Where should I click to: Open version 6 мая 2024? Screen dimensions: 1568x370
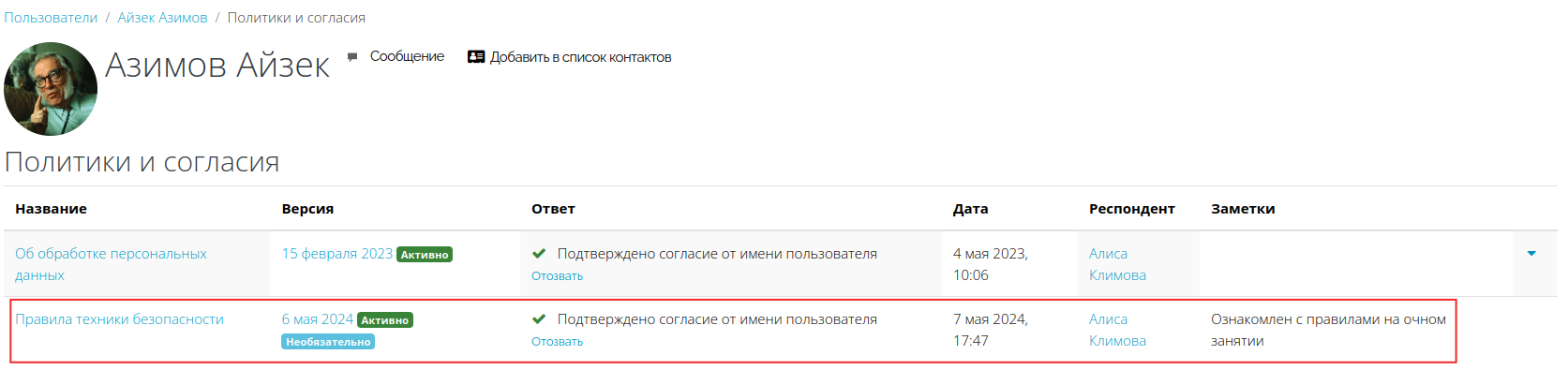[x=318, y=319]
